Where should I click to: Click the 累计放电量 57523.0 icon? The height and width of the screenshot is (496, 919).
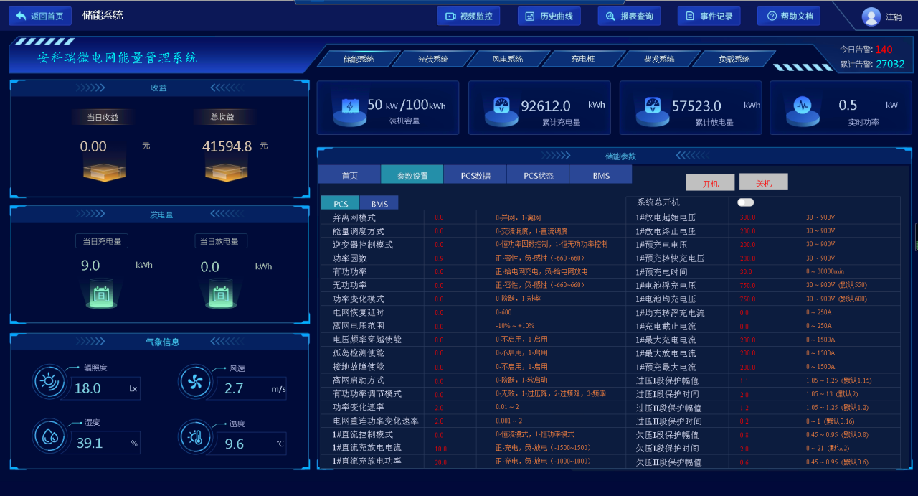tap(652, 110)
